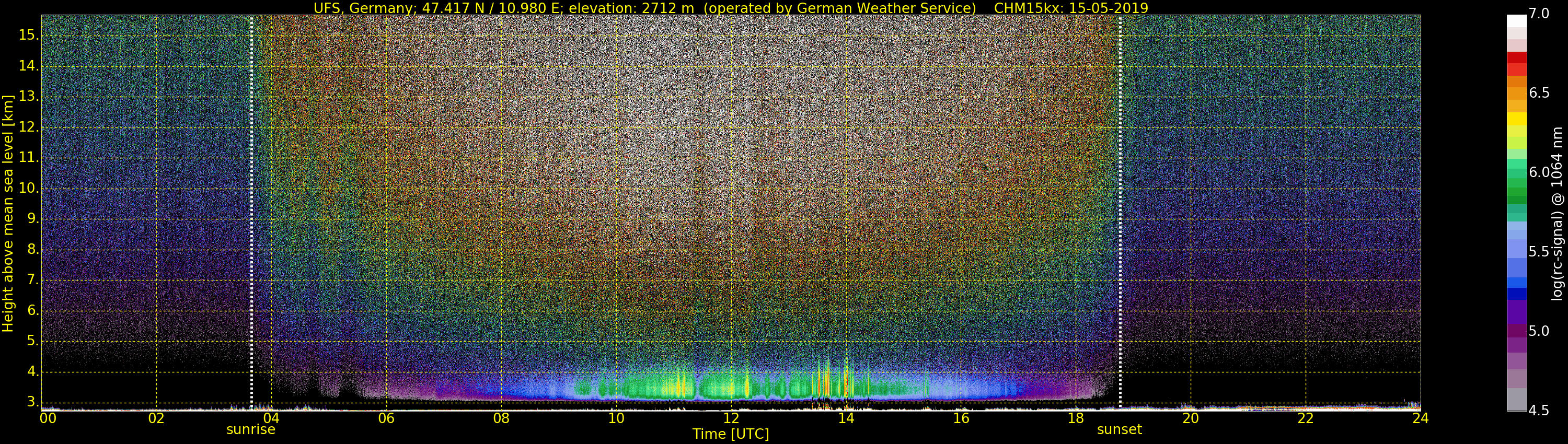Click the white dotted sunrise line in the plot

pos(251,213)
